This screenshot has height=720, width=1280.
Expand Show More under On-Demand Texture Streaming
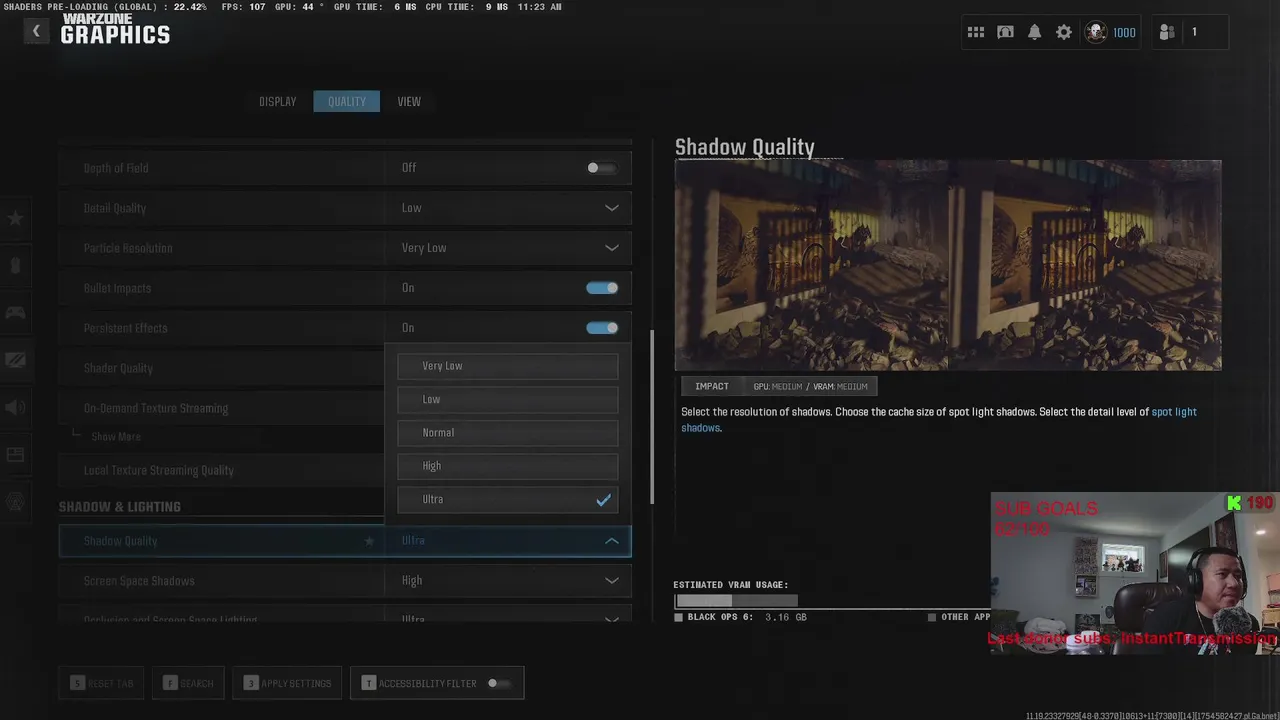[115, 437]
